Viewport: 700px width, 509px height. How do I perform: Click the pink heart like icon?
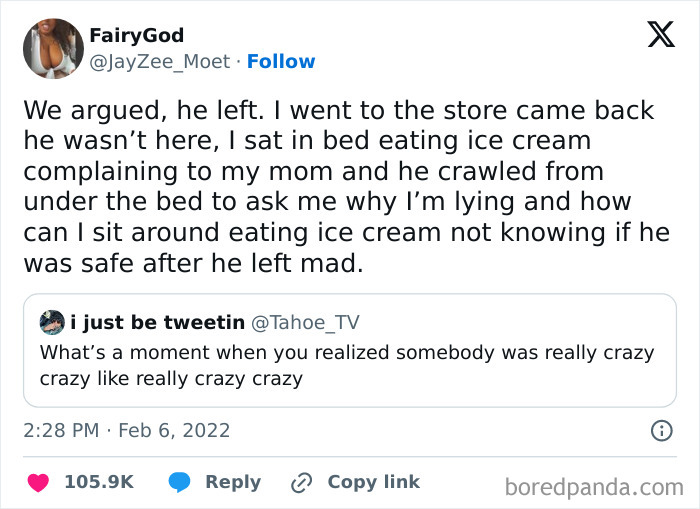(39, 482)
